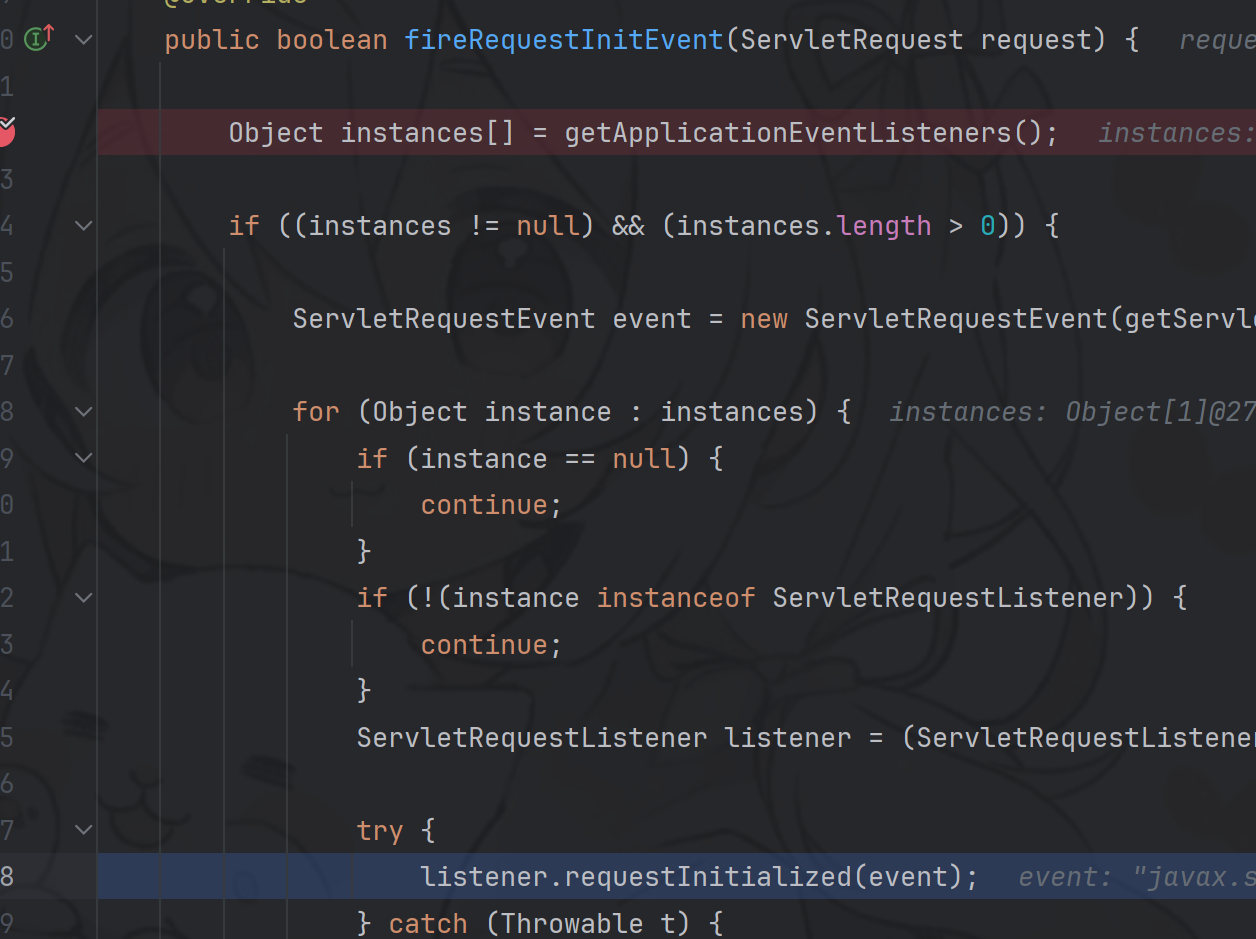Toggle the breakpoint on the getApplicationEventListeners line
Screen dimensions: 1256x939
click(x=5, y=131)
